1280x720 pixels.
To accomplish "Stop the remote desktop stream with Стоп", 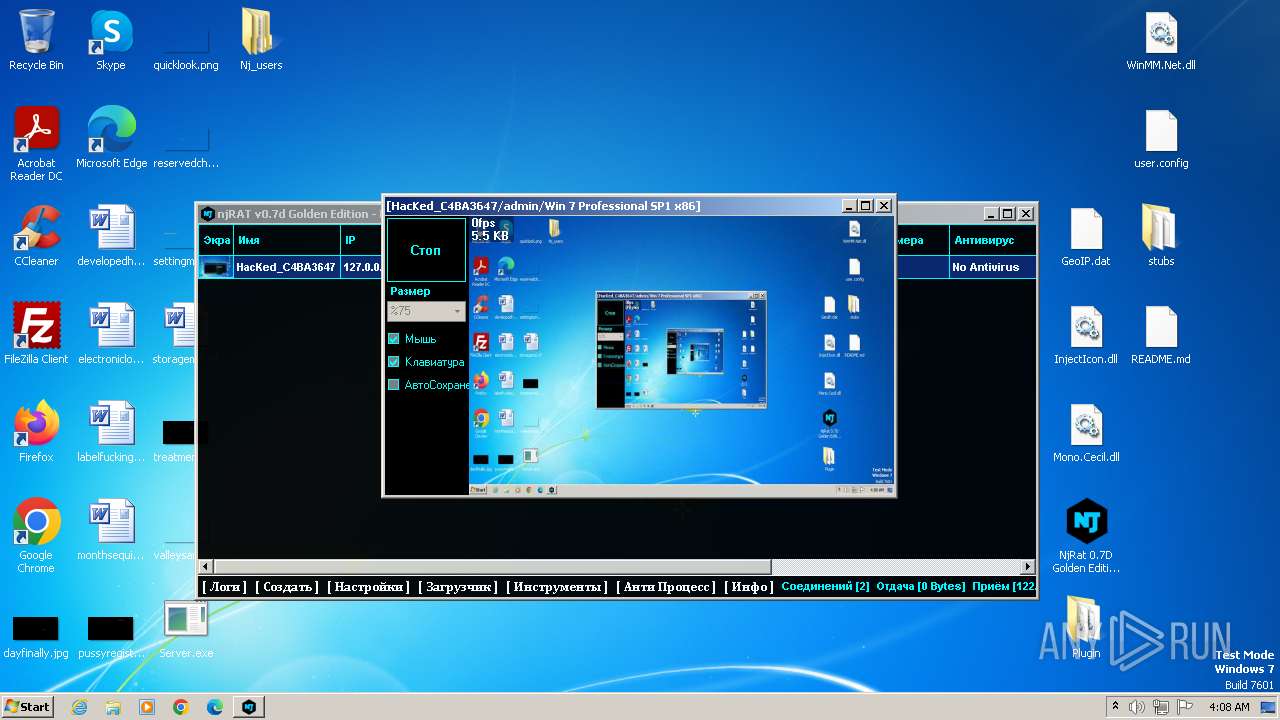I will [426, 250].
